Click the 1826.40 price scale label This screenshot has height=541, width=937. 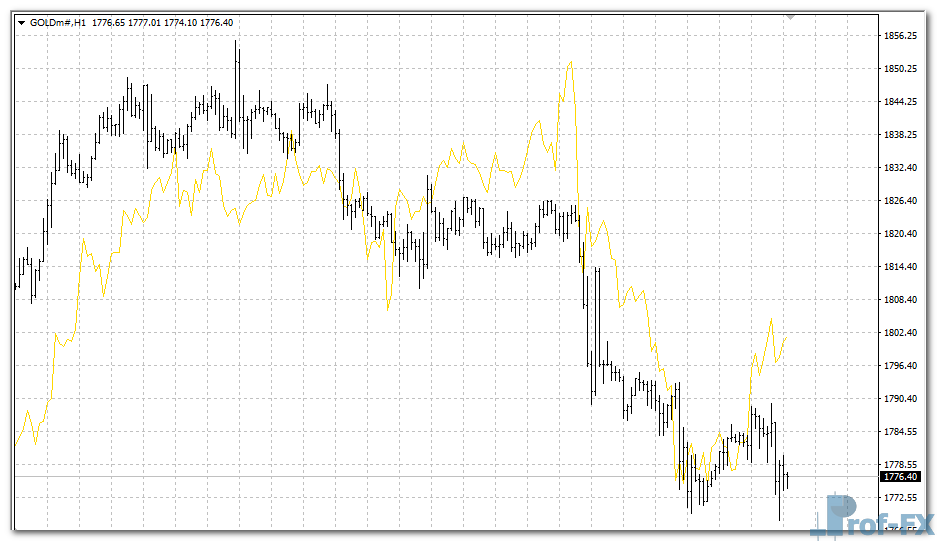(901, 201)
